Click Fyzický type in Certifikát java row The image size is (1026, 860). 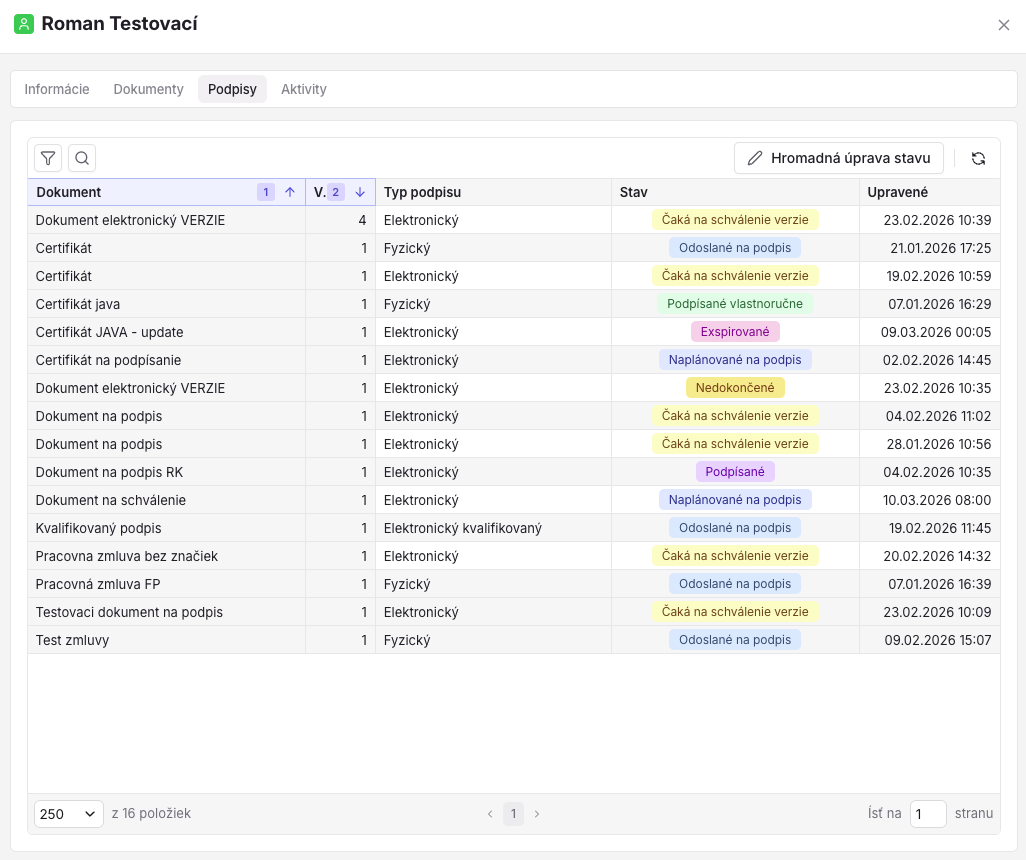click(407, 304)
